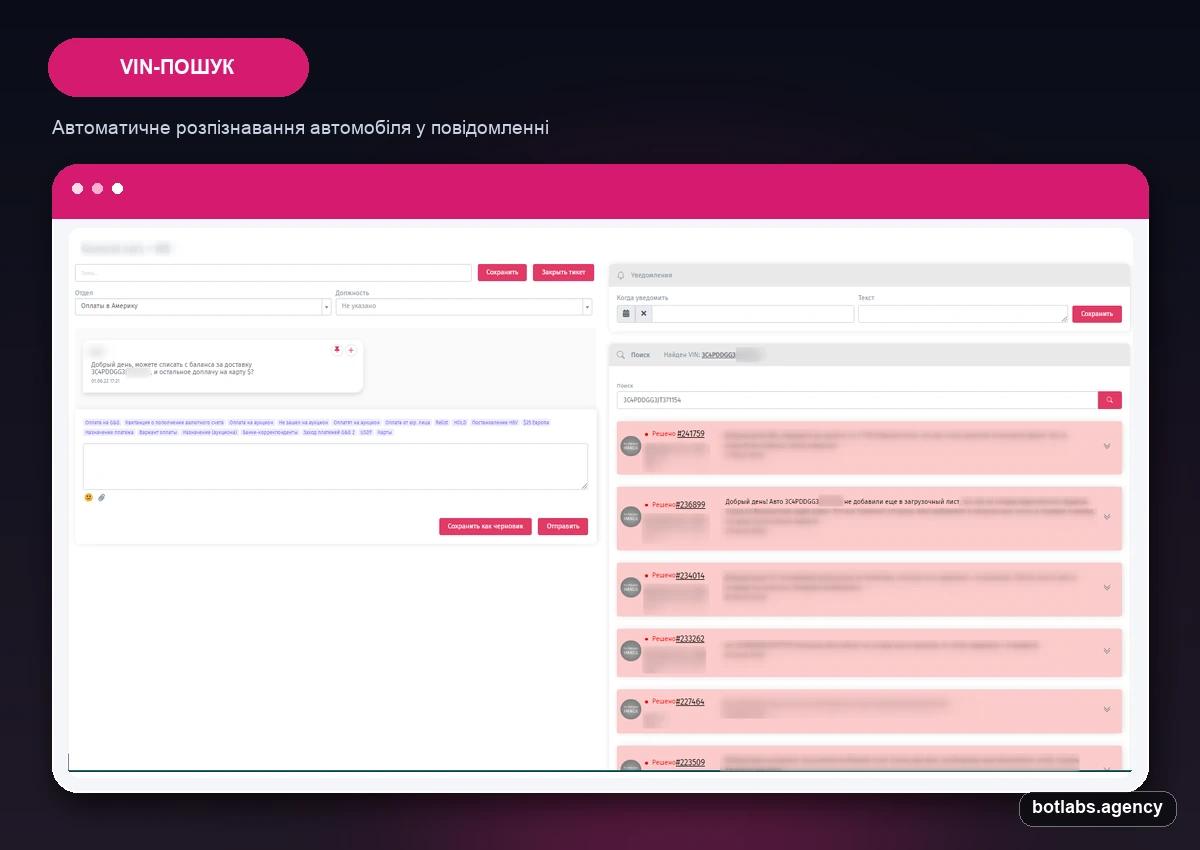1200x850 pixels.
Task: Click the ticket title field beside Сохранить
Action: point(273,272)
